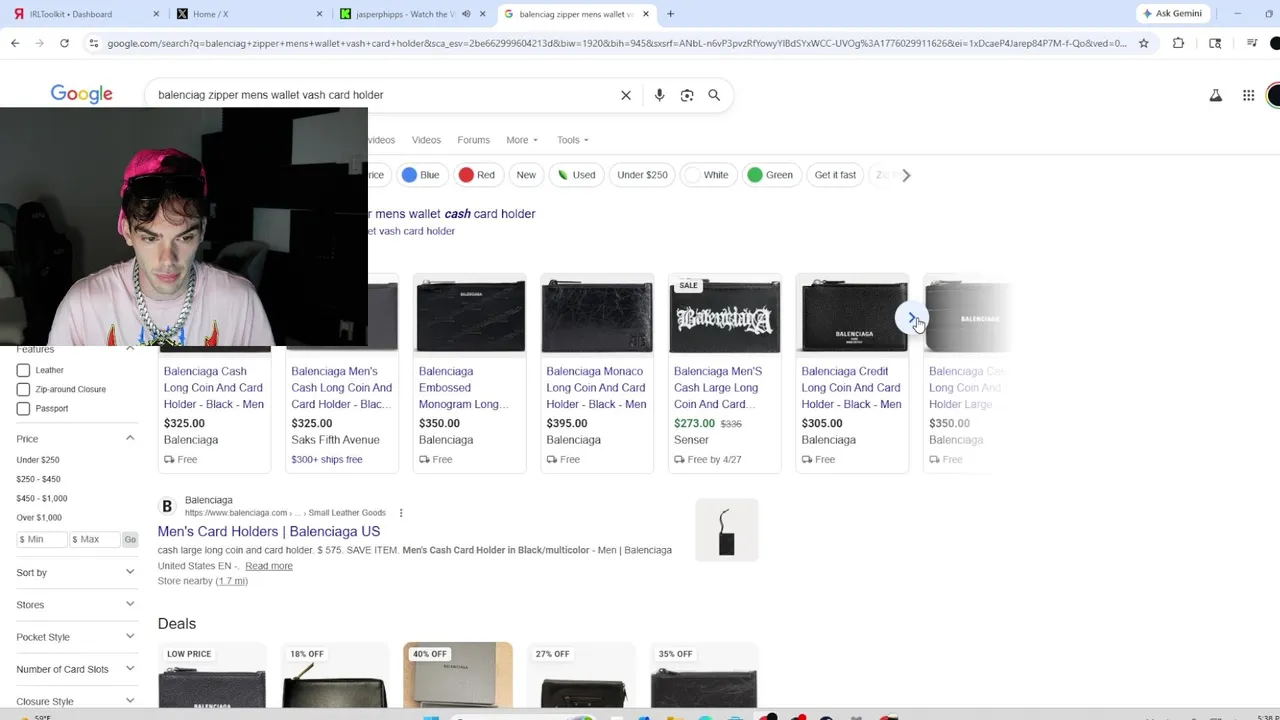Submit search with the magnifier icon
Viewport: 1280px width, 720px height.
point(714,95)
